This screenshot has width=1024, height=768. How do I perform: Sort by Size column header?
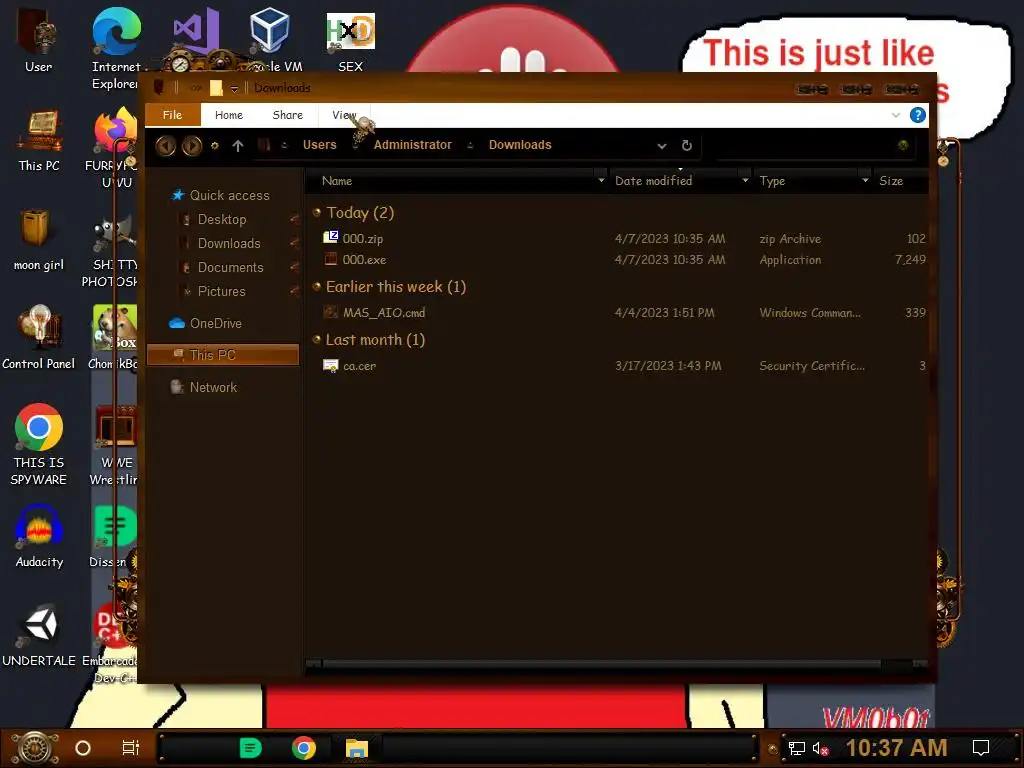891,181
